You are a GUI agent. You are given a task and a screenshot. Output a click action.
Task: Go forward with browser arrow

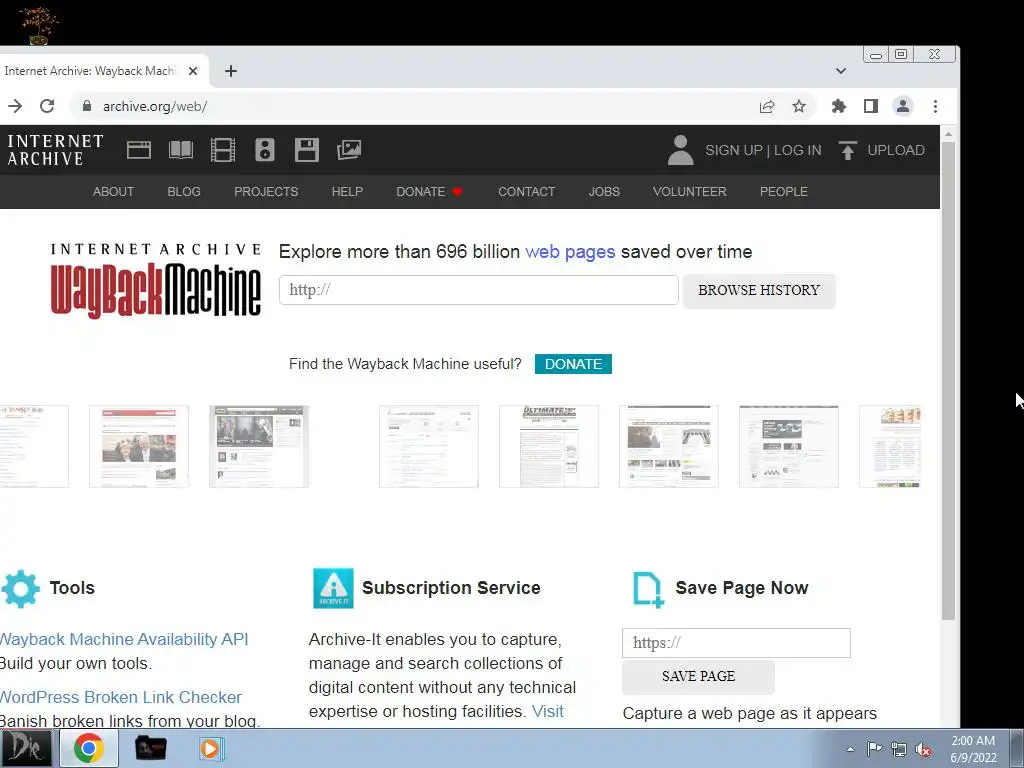14,106
